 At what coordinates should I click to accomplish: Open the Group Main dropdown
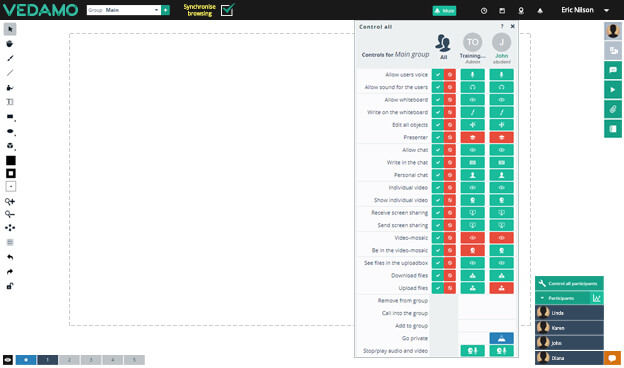[124, 10]
